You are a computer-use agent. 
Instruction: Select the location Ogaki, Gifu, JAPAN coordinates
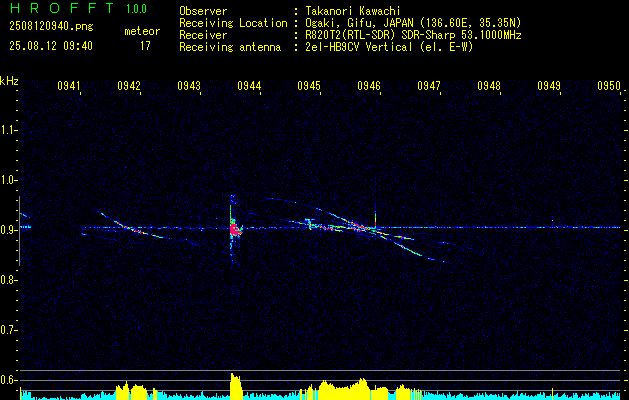[x=412, y=23]
